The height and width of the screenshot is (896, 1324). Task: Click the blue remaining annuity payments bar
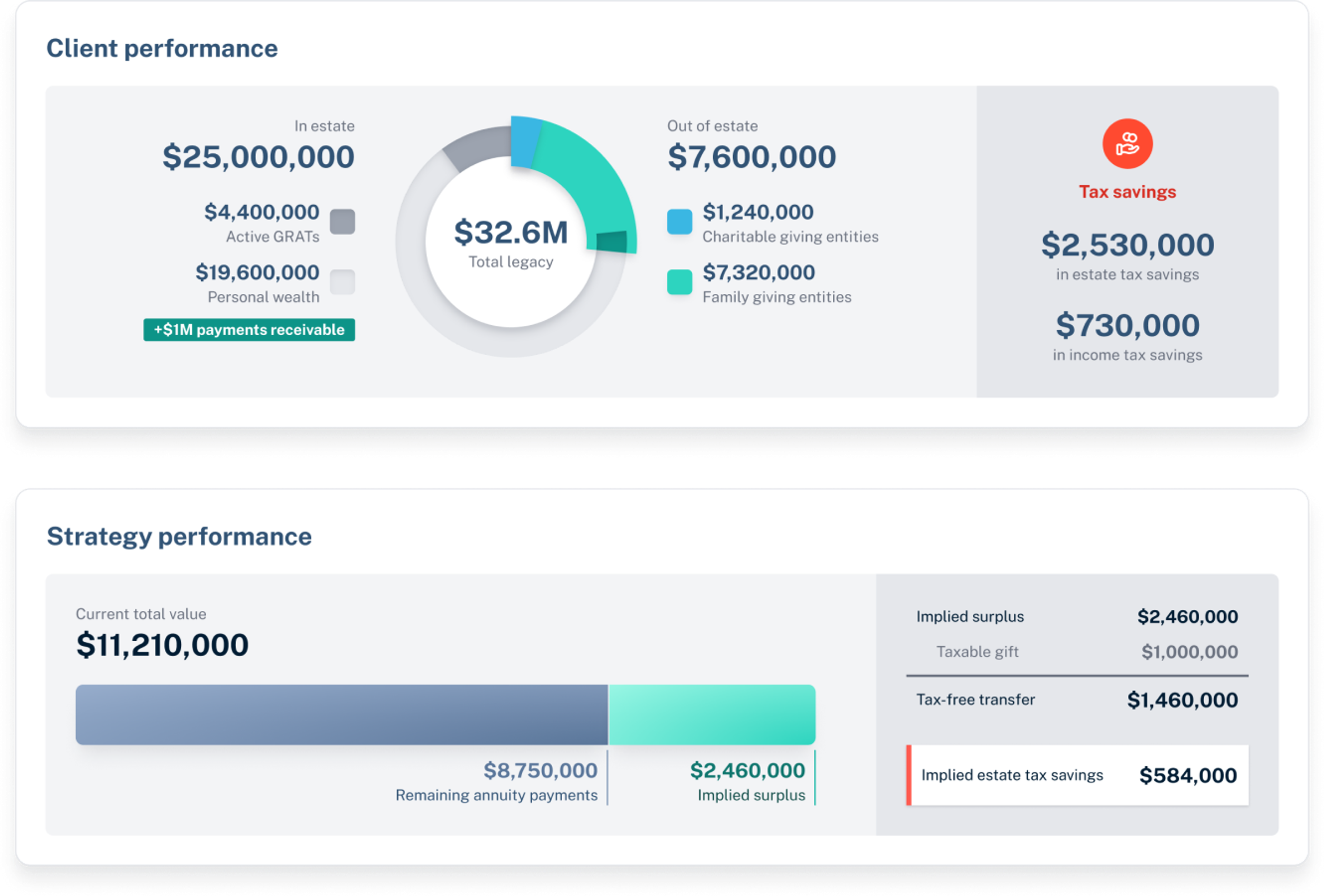coord(342,714)
